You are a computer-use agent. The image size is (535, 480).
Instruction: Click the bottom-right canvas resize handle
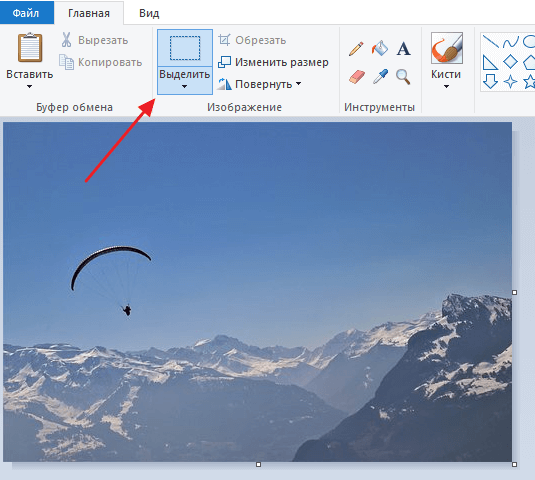coord(515,464)
